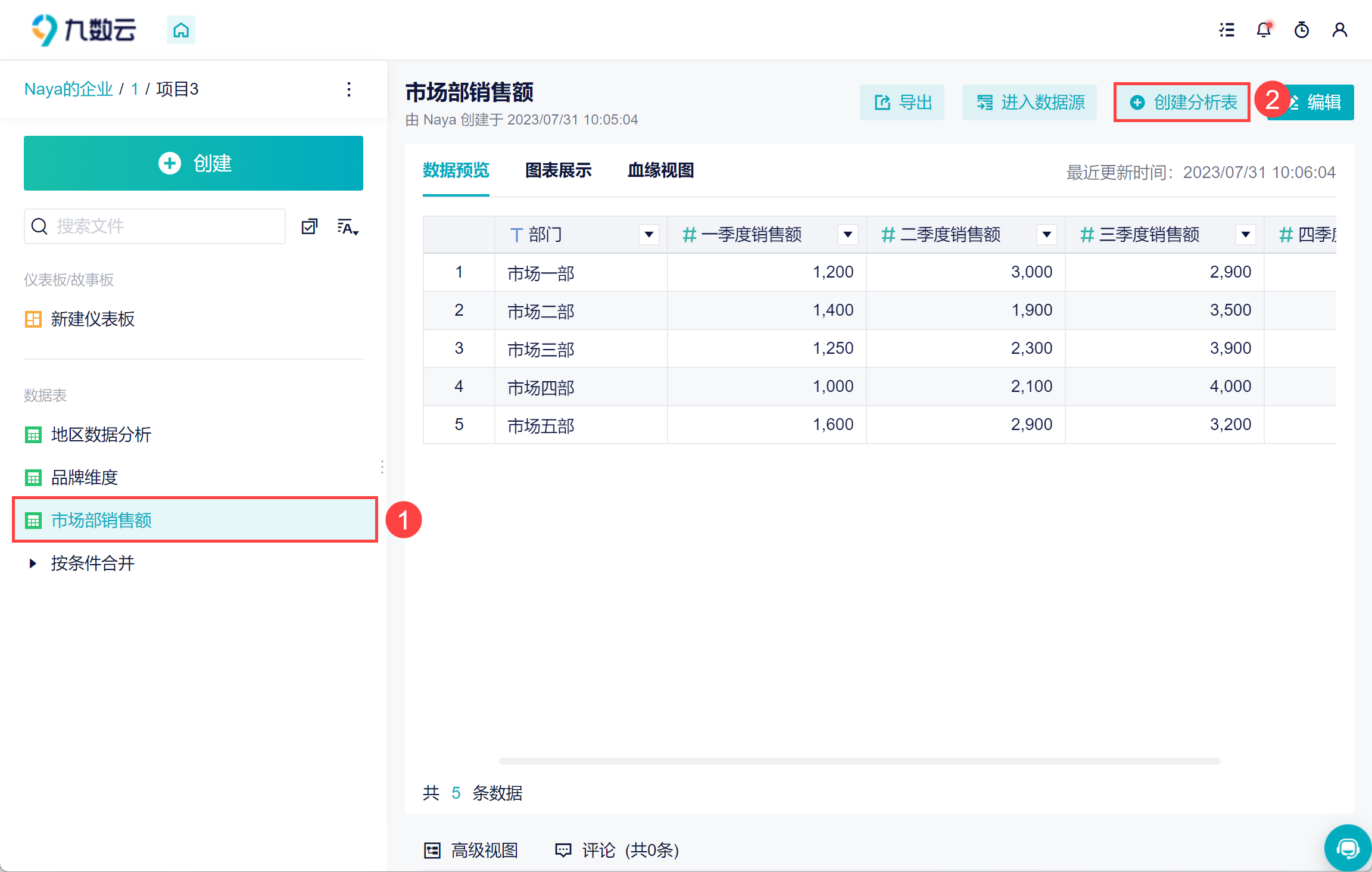Image resolution: width=1372 pixels, height=872 pixels.
Task: Expand the 按条件合并 folder
Action: pyautogui.click(x=33, y=563)
